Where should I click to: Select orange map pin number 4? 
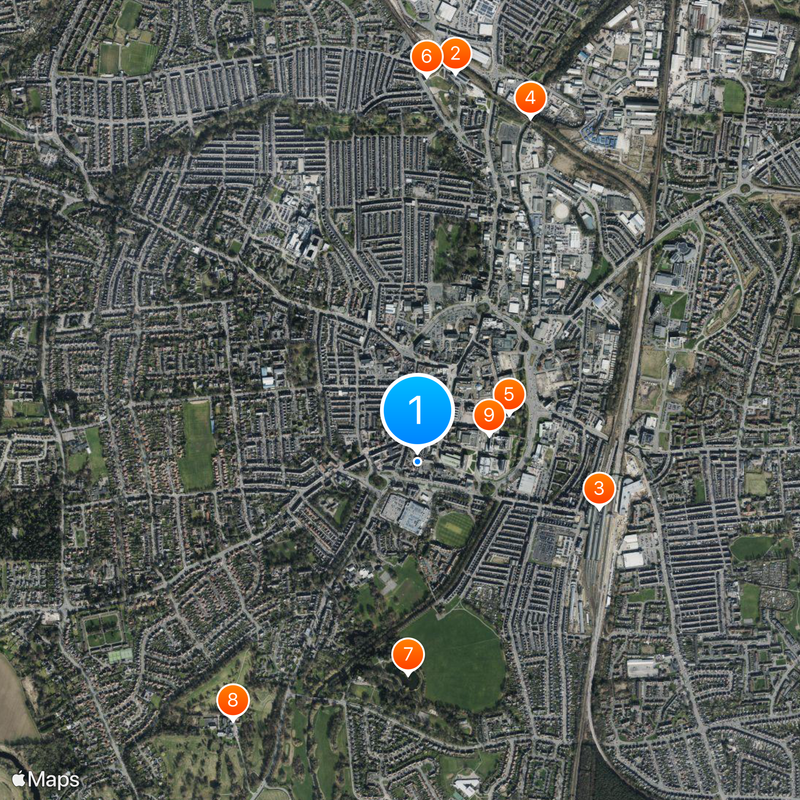click(531, 98)
